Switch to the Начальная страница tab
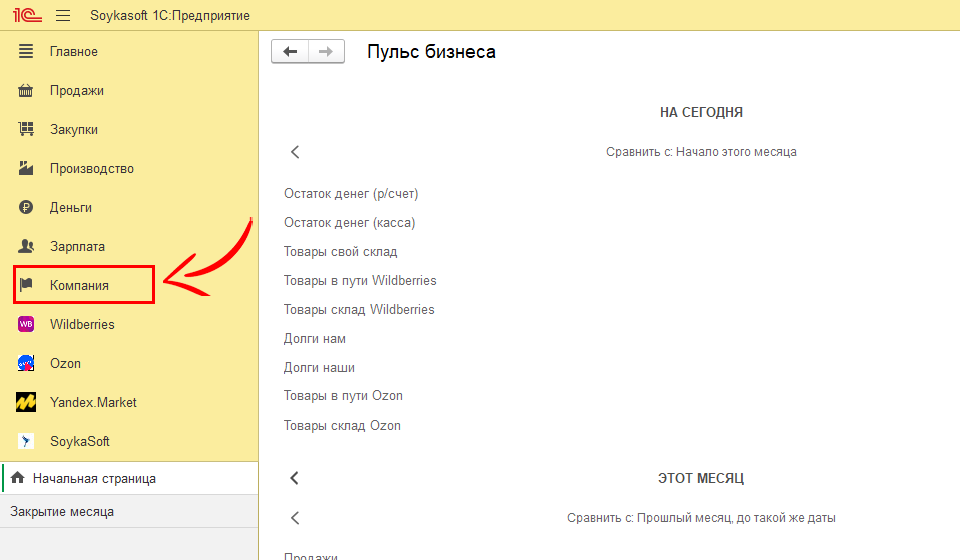Screen dimensions: 960x560 pyautogui.click(x=94, y=479)
